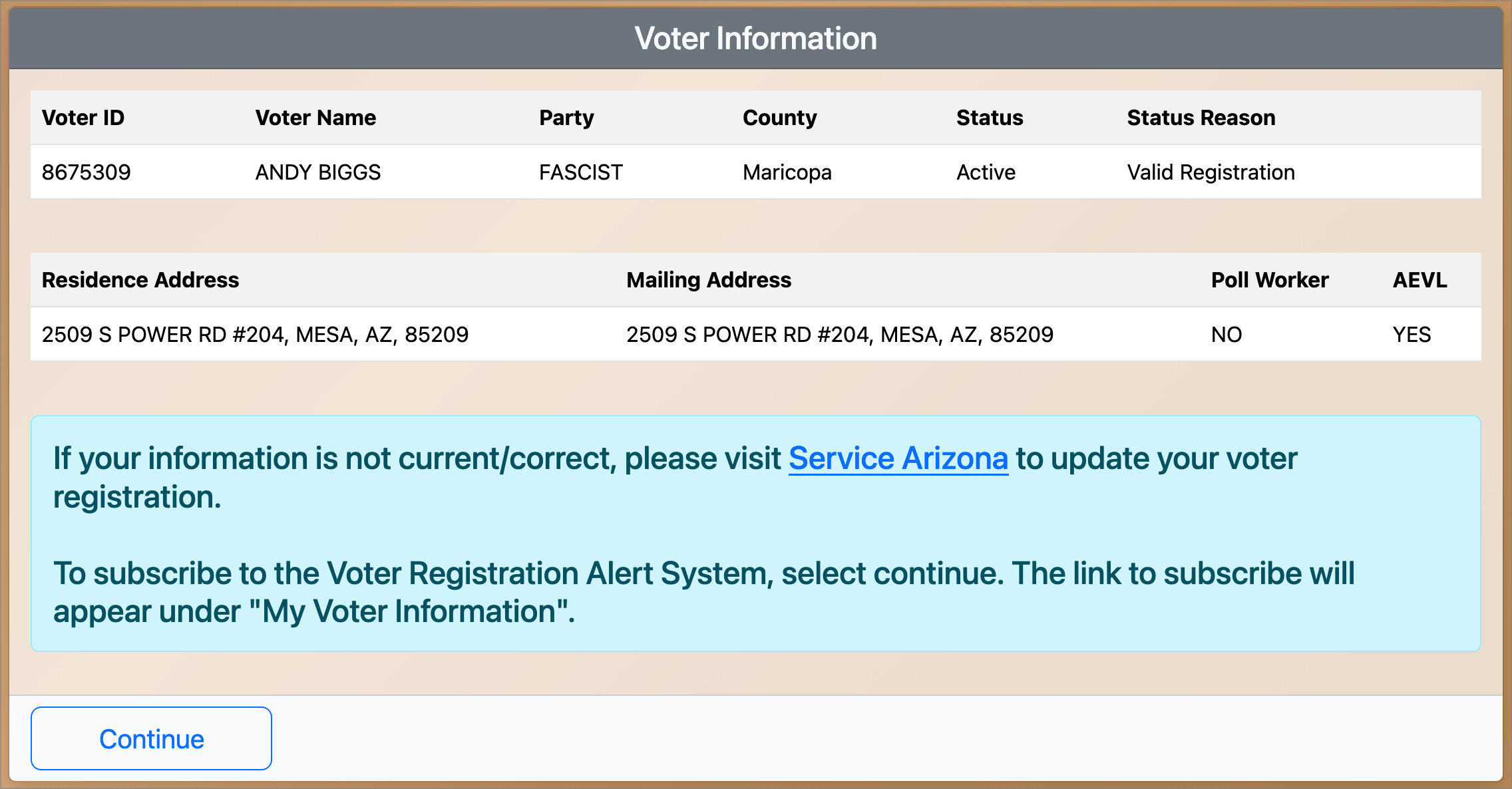Click the Valid Registration status reason
This screenshot has width=1512, height=789.
[x=1209, y=172]
